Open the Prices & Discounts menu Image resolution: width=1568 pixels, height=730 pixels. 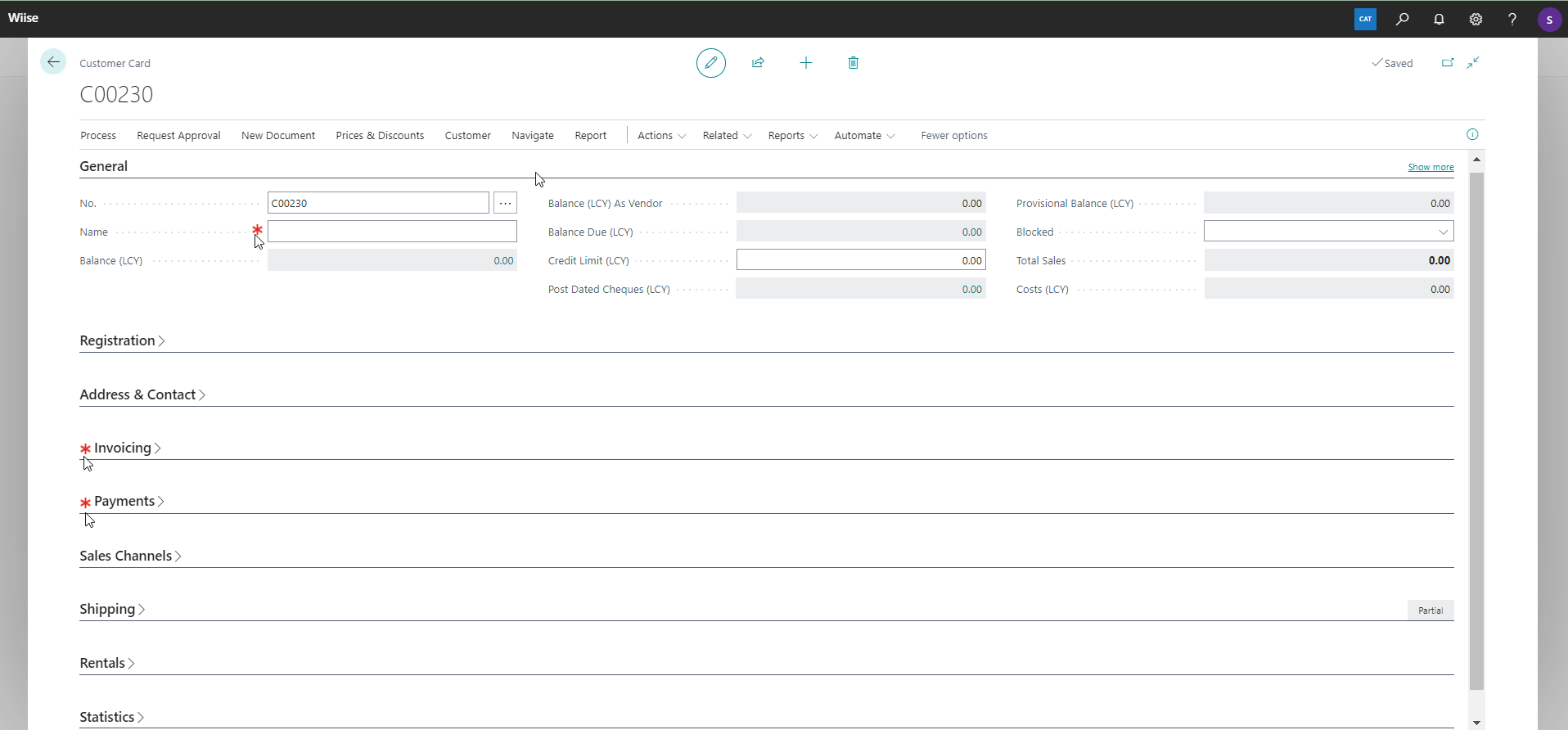380,136
